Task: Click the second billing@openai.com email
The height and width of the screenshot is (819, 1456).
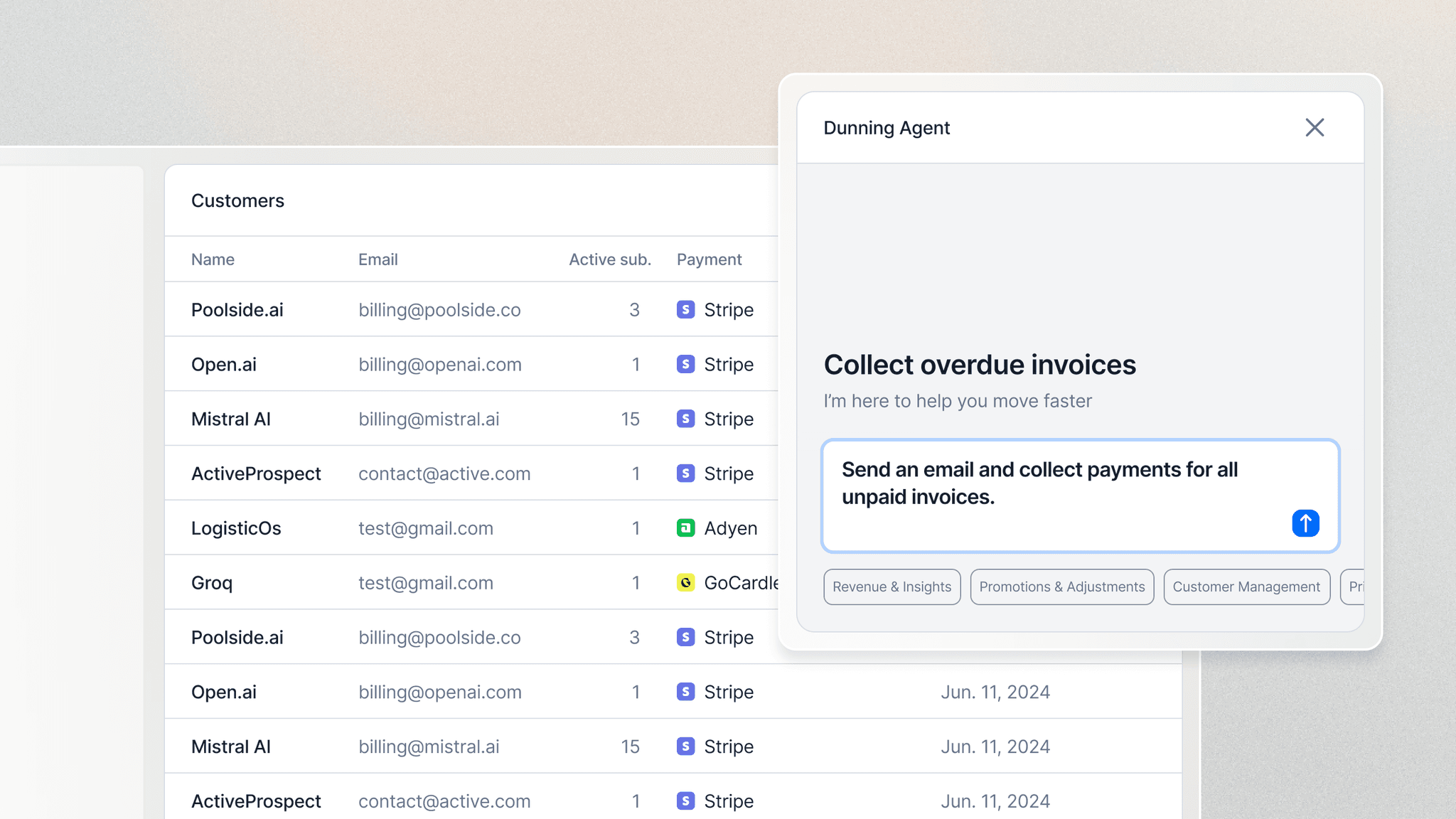Action: click(440, 692)
